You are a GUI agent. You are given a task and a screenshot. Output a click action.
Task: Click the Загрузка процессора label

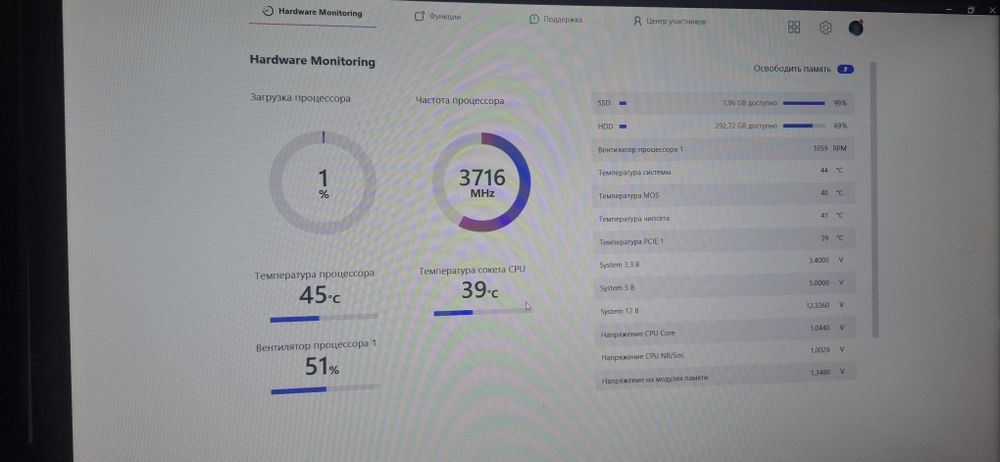pos(300,98)
